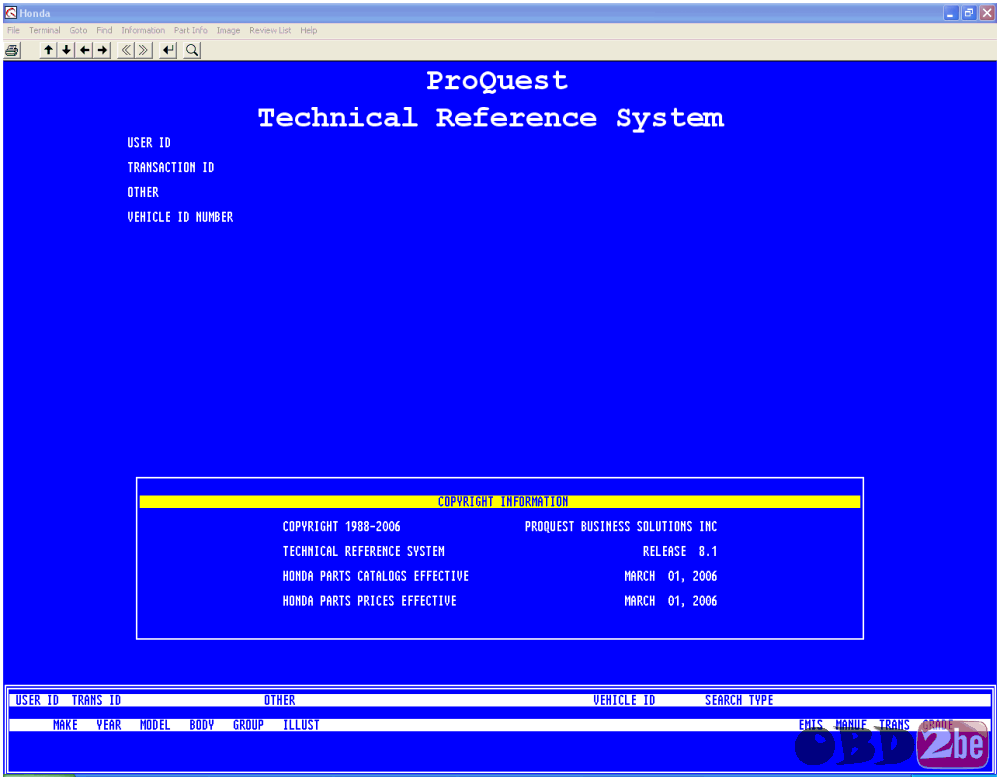1000x777 pixels.
Task: Click the MANUF column header
Action: pos(851,725)
